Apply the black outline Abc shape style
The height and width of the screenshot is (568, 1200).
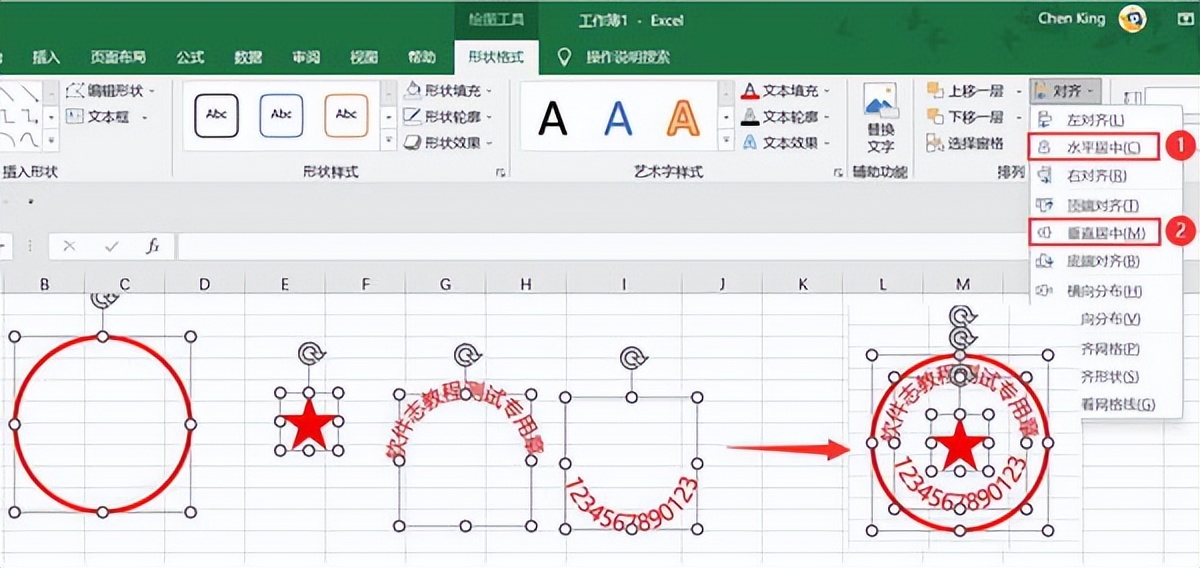[x=217, y=114]
